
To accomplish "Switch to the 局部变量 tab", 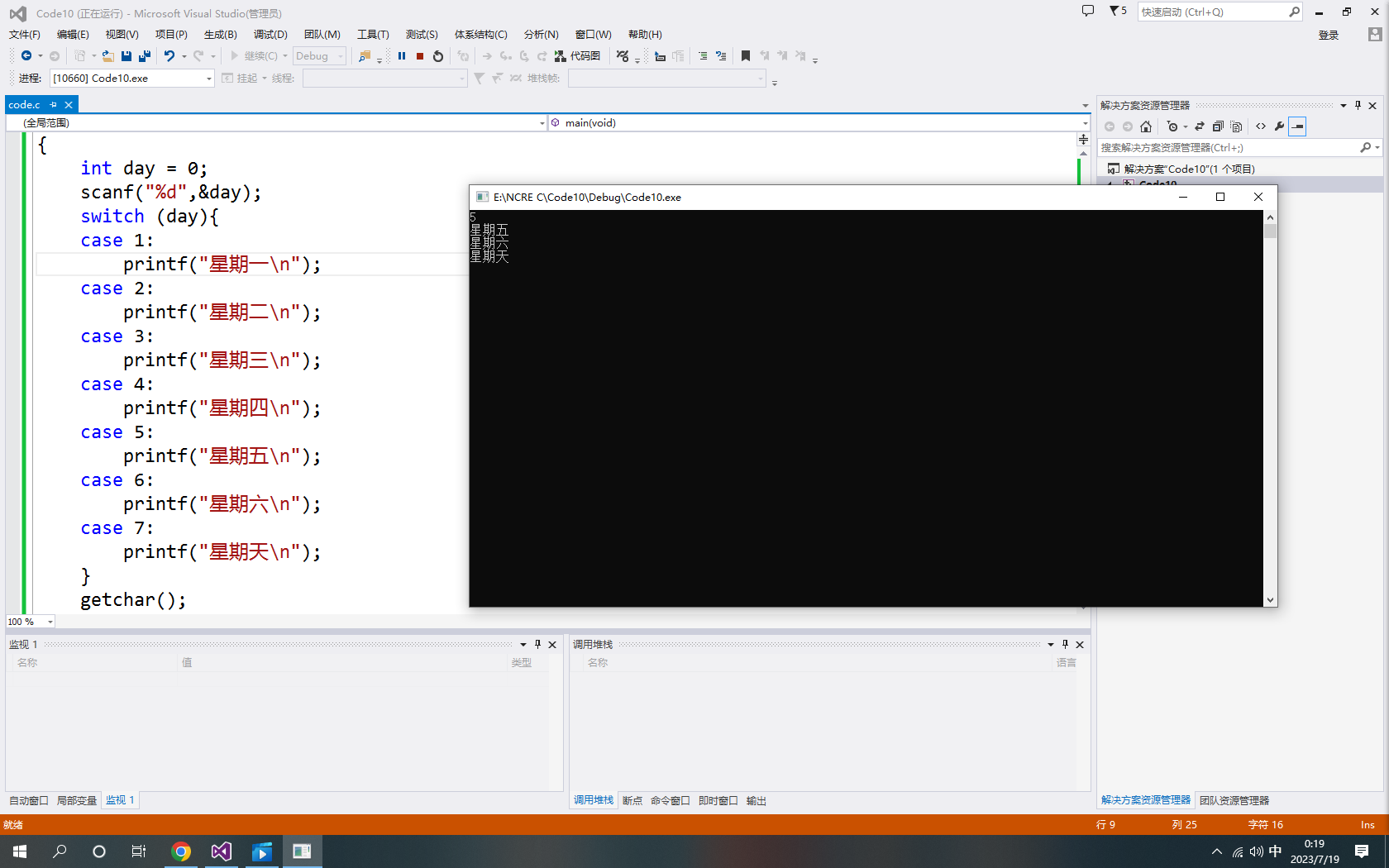I will pos(77,800).
